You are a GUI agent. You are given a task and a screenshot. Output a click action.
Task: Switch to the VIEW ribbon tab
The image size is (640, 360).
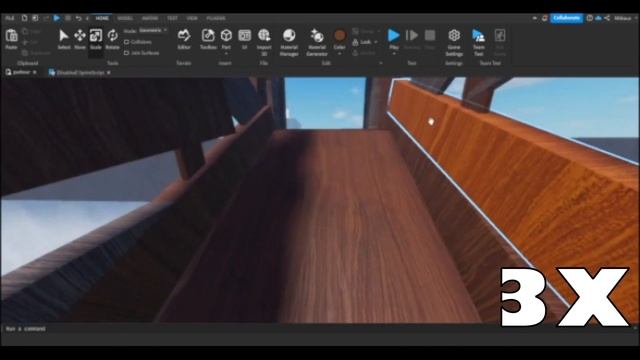(x=192, y=18)
